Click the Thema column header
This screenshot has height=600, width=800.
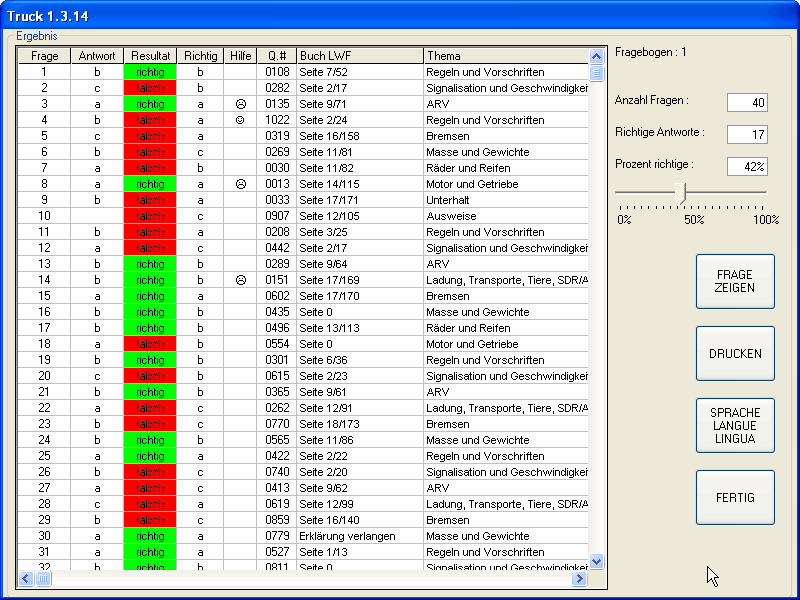(x=505, y=56)
